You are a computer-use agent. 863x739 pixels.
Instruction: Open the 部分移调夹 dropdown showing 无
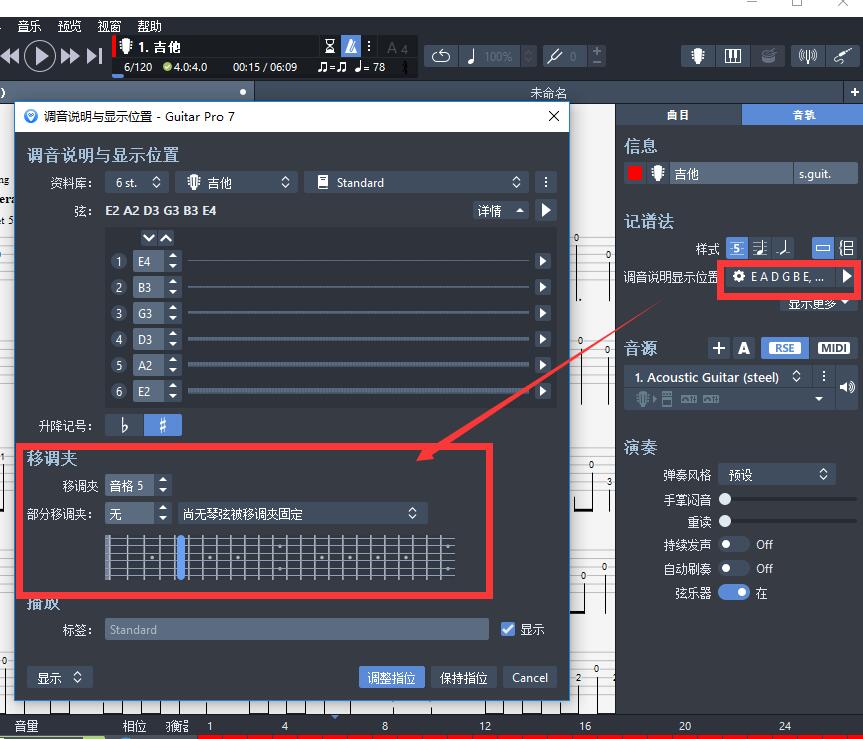tap(137, 512)
